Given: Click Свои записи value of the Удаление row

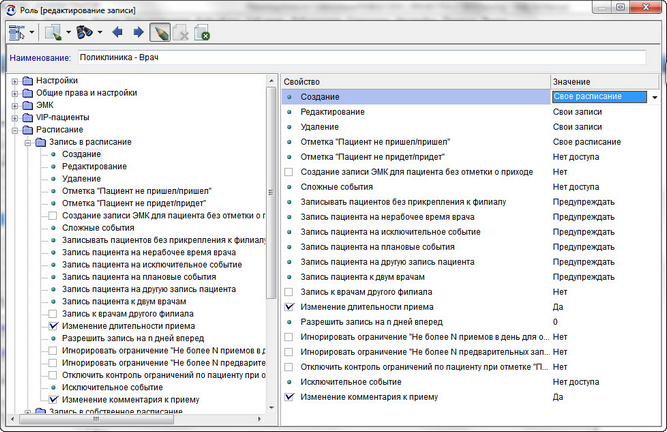Looking at the screenshot, I should click(577, 127).
